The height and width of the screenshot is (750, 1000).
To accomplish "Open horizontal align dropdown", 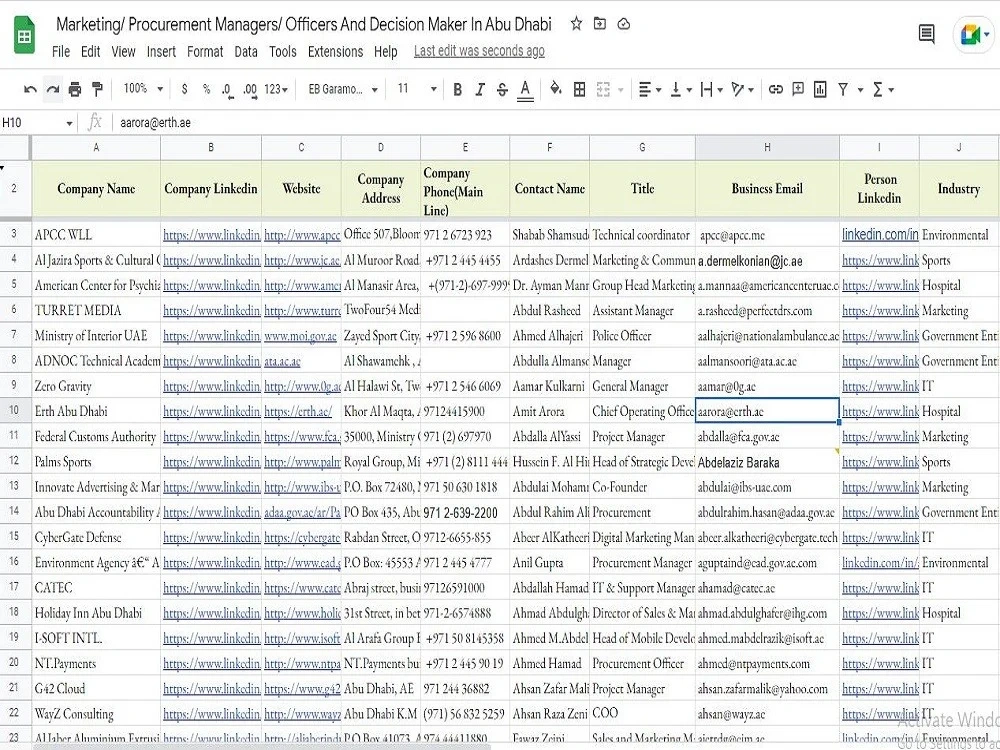I will pyautogui.click(x=650, y=89).
